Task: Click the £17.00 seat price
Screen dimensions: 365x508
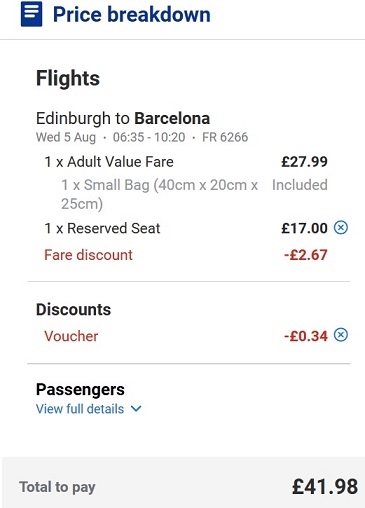Action: coord(304,228)
